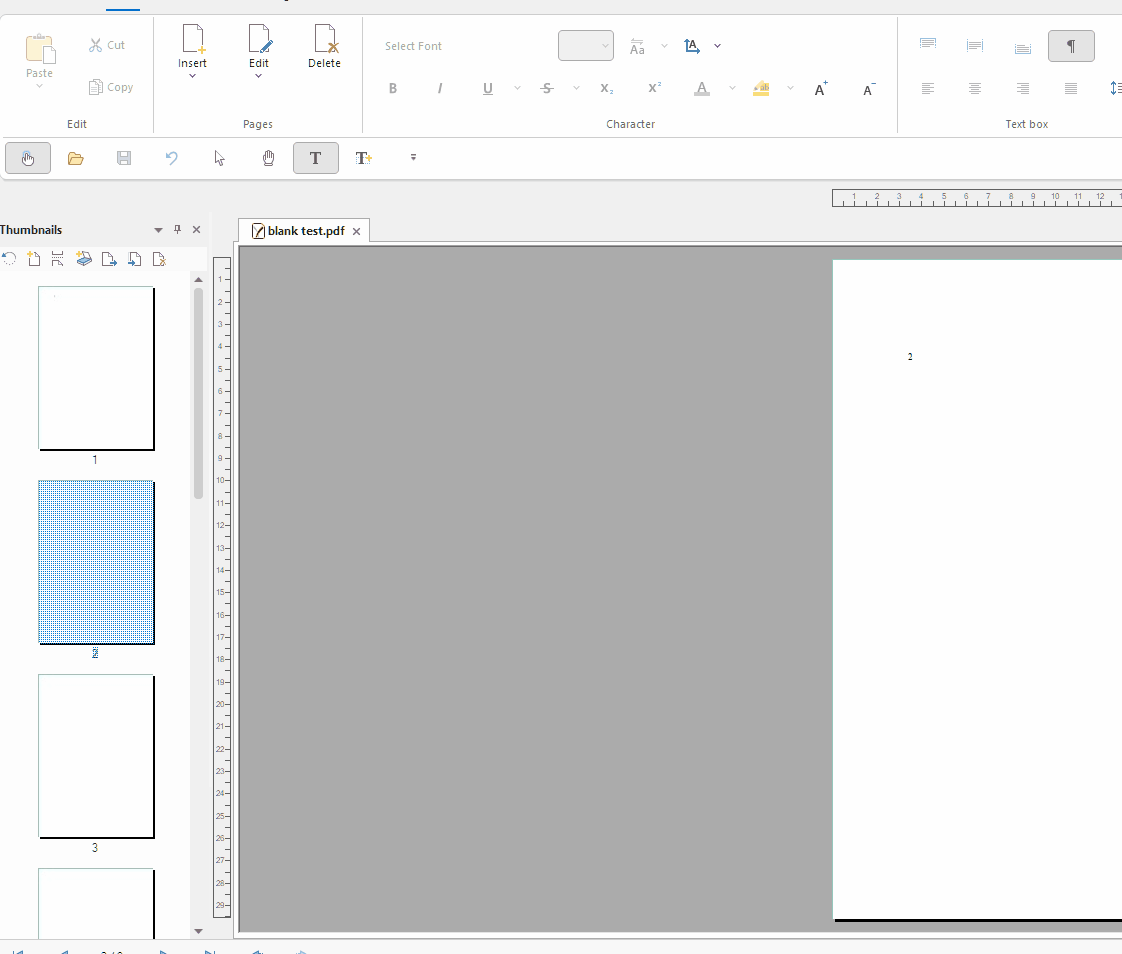
Task: Expand the Insert pages dropdown
Action: 192,77
